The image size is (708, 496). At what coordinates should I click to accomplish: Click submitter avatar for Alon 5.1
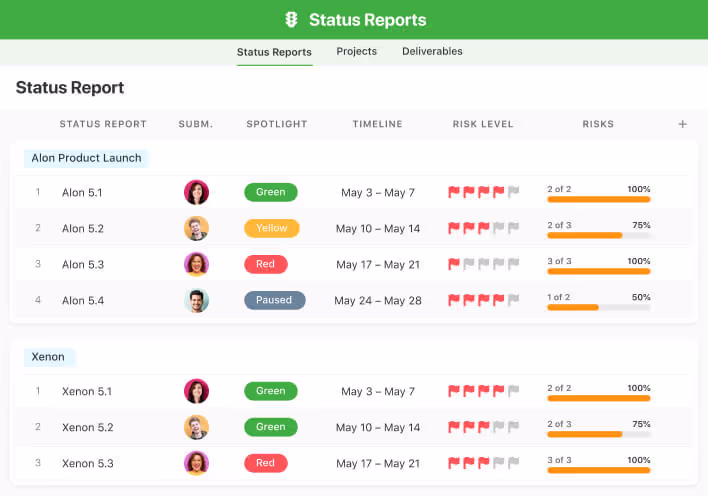click(x=196, y=192)
